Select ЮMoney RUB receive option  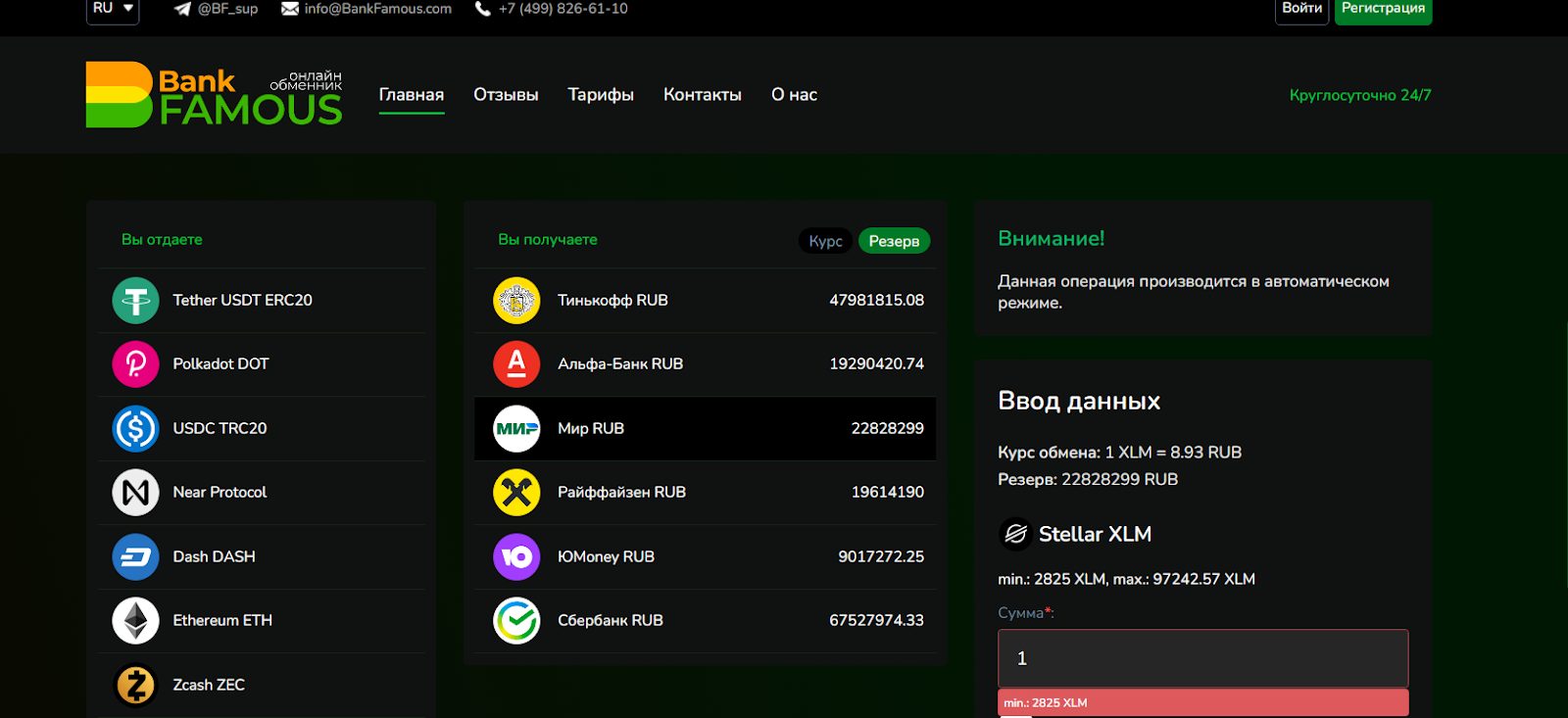(x=705, y=557)
